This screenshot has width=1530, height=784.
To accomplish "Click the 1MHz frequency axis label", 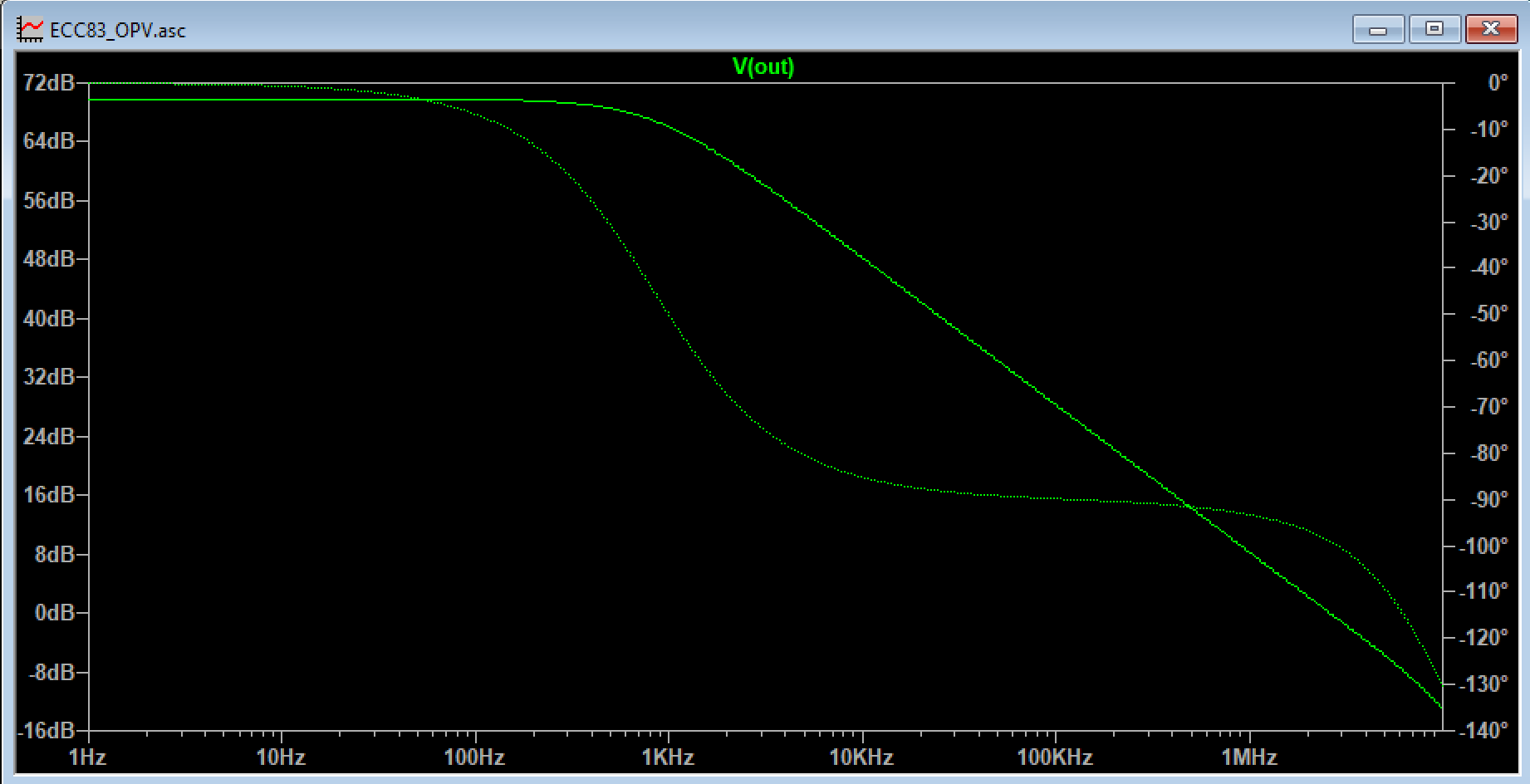I will (x=1249, y=757).
